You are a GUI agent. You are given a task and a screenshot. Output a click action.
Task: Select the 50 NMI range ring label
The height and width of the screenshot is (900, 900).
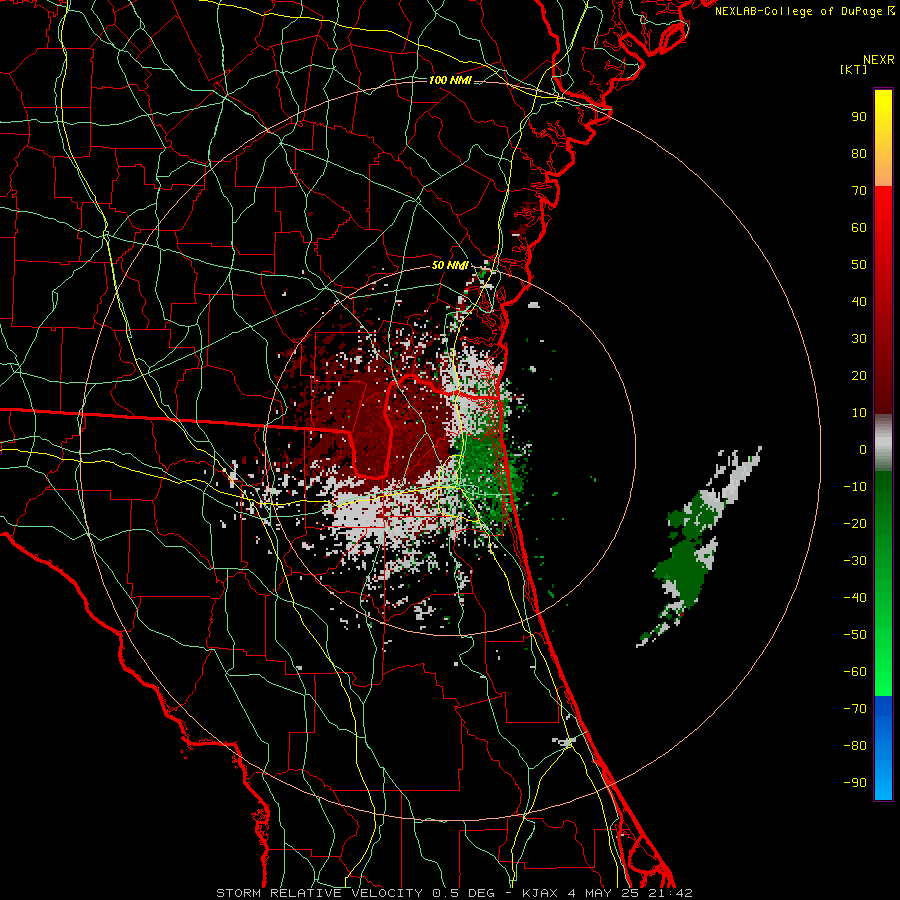[450, 265]
